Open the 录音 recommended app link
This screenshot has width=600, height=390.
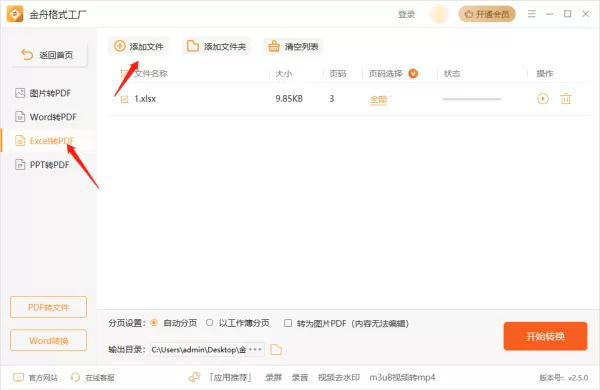[x=300, y=377]
